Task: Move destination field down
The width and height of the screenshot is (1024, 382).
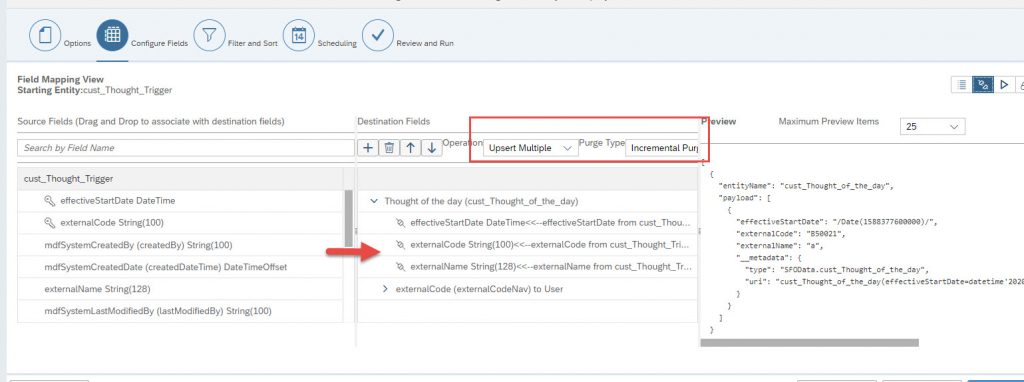Action: tap(431, 148)
